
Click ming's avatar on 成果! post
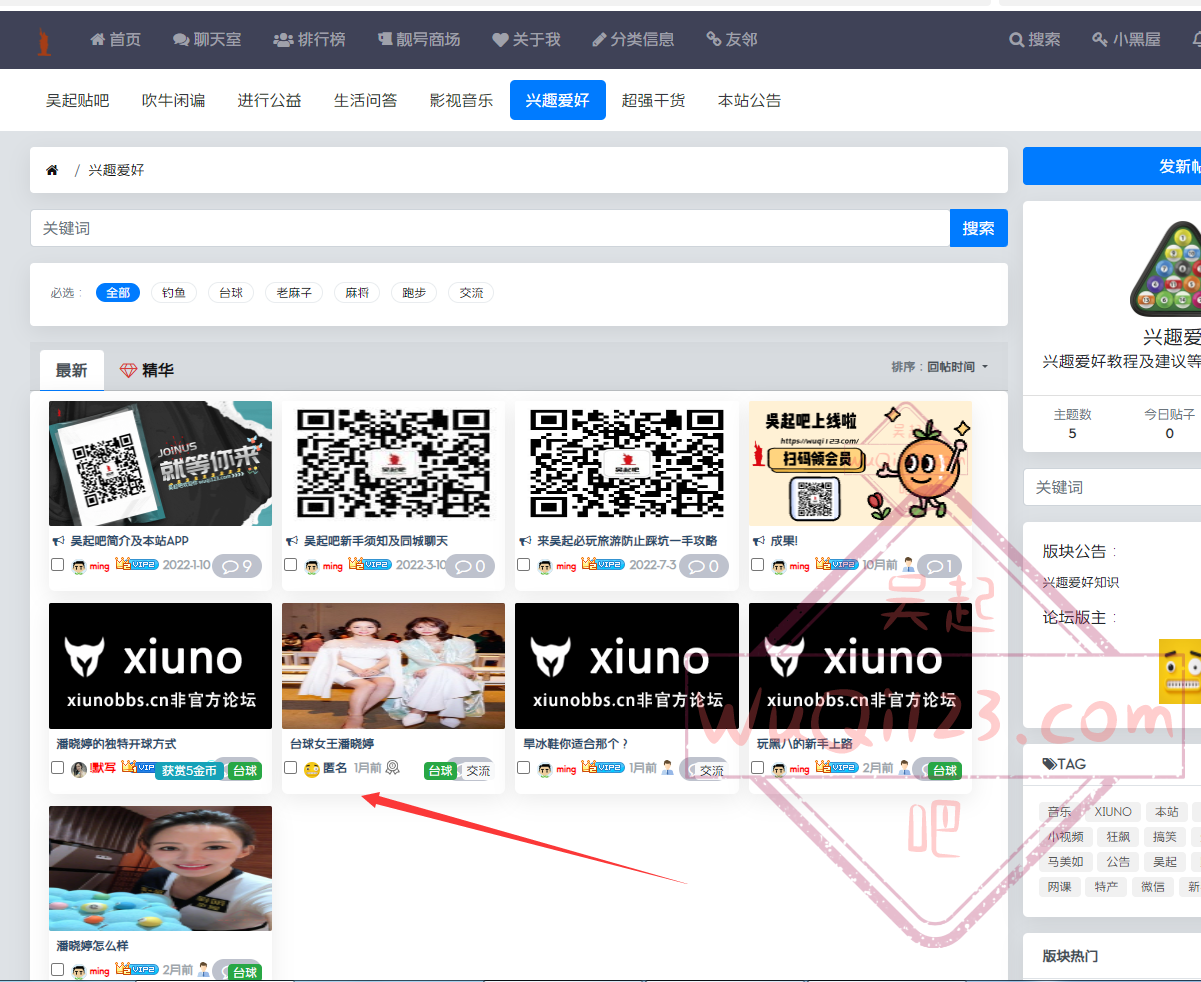pos(778,566)
